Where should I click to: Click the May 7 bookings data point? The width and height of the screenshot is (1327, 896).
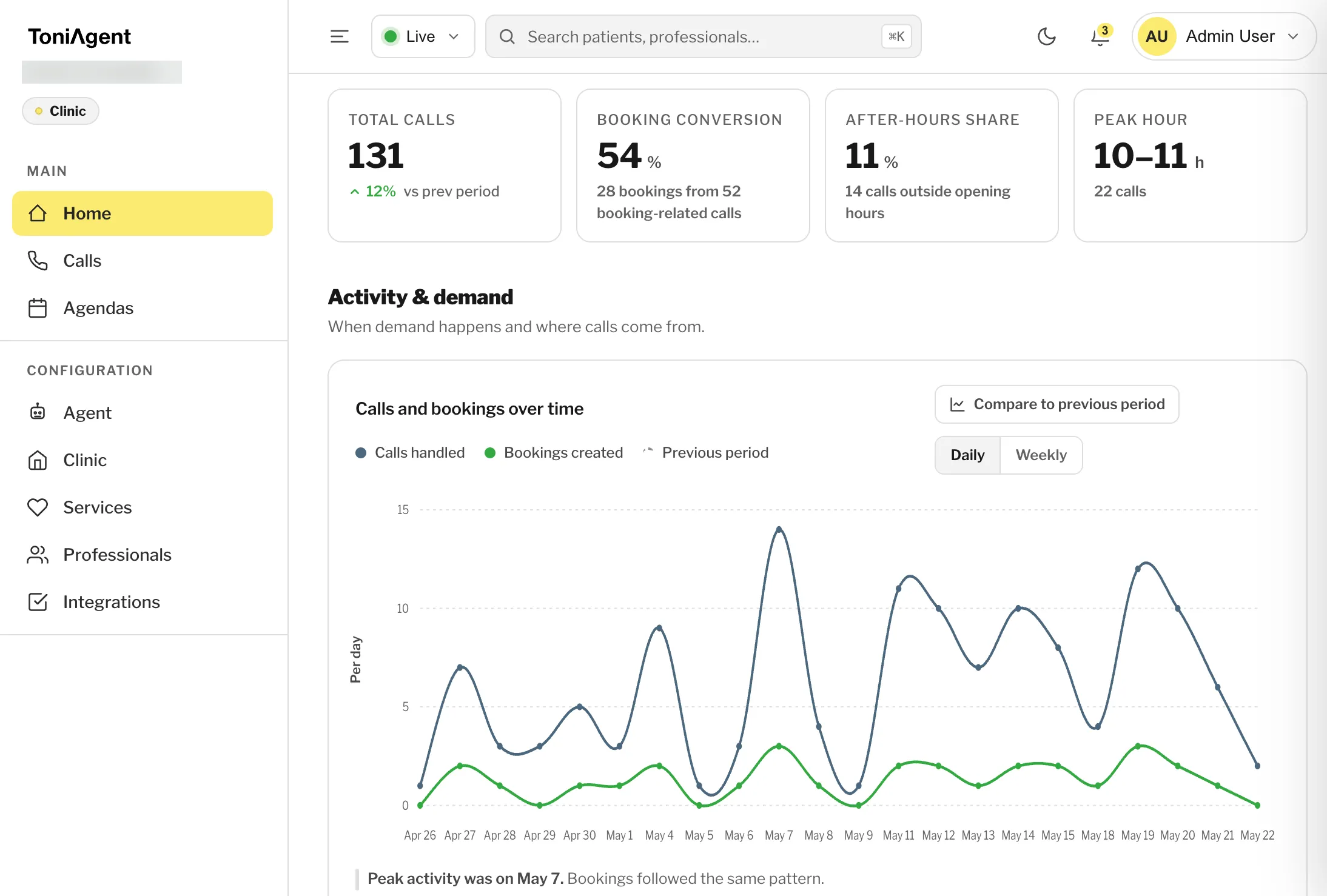(x=779, y=746)
